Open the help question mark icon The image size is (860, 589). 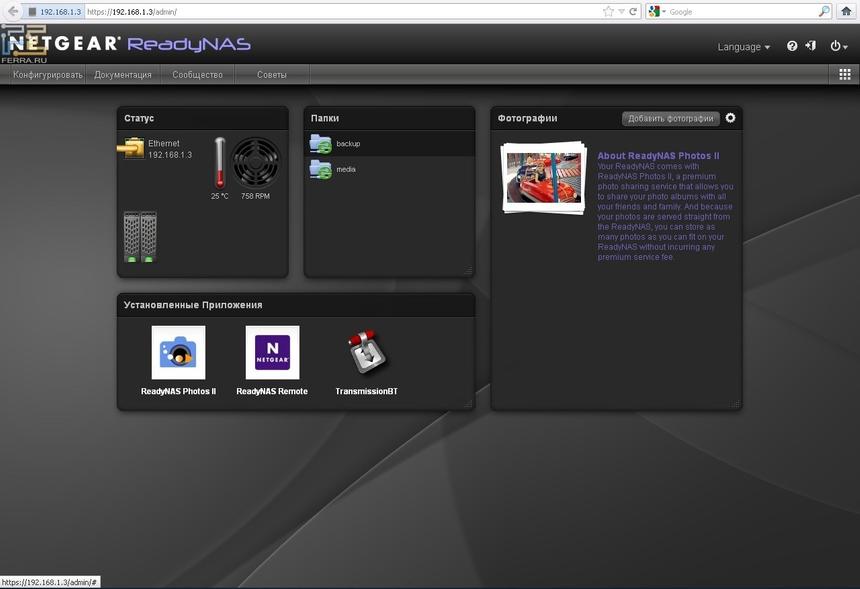792,46
